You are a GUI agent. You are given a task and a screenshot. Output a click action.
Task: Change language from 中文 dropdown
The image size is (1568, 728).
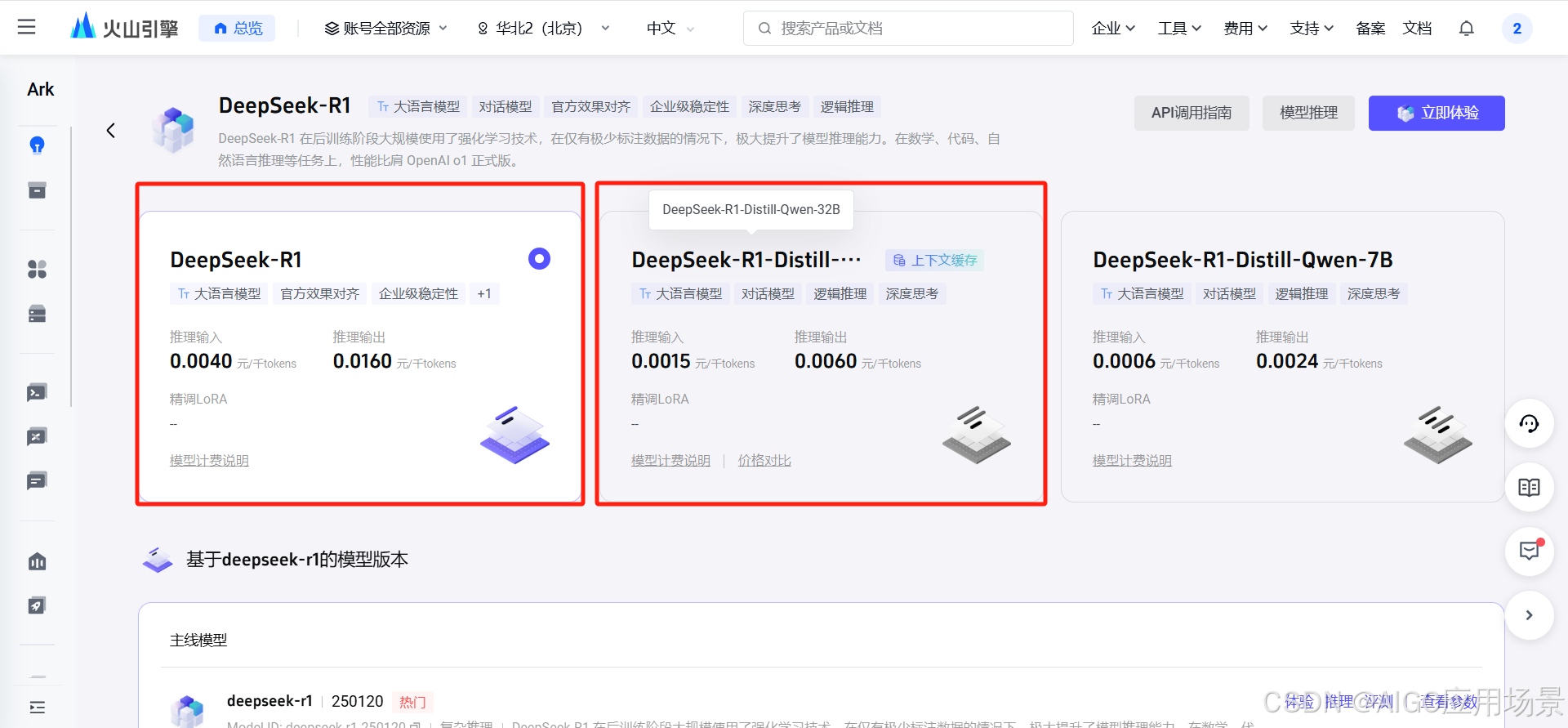pos(670,28)
